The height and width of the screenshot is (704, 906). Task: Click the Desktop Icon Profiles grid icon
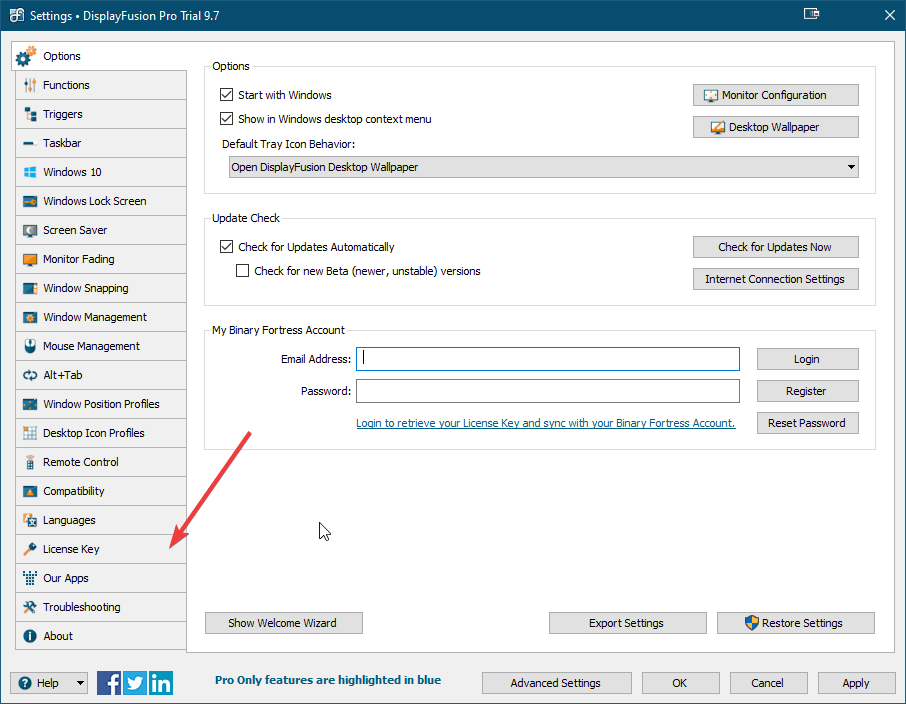[x=30, y=433]
